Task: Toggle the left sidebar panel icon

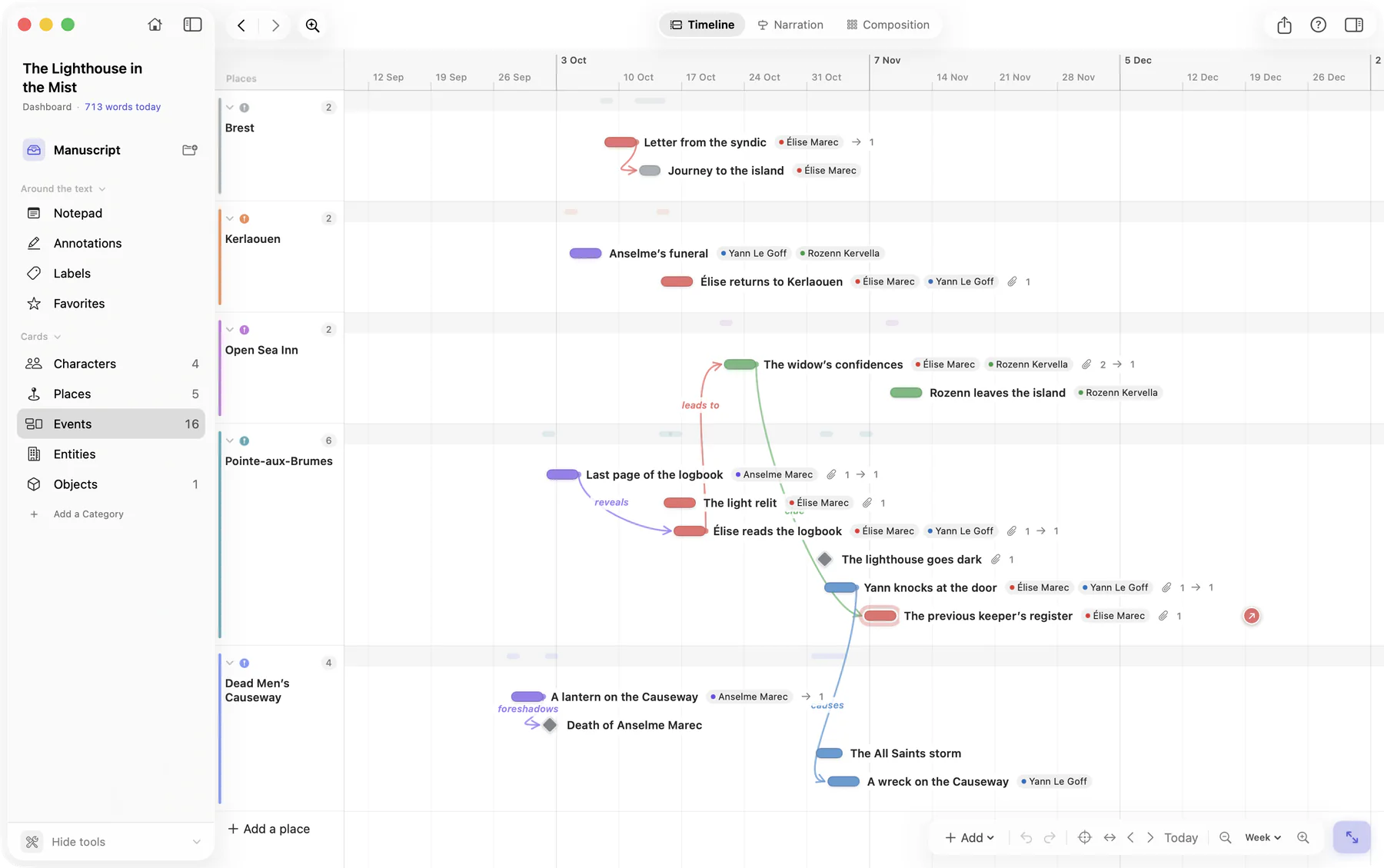Action: click(192, 25)
